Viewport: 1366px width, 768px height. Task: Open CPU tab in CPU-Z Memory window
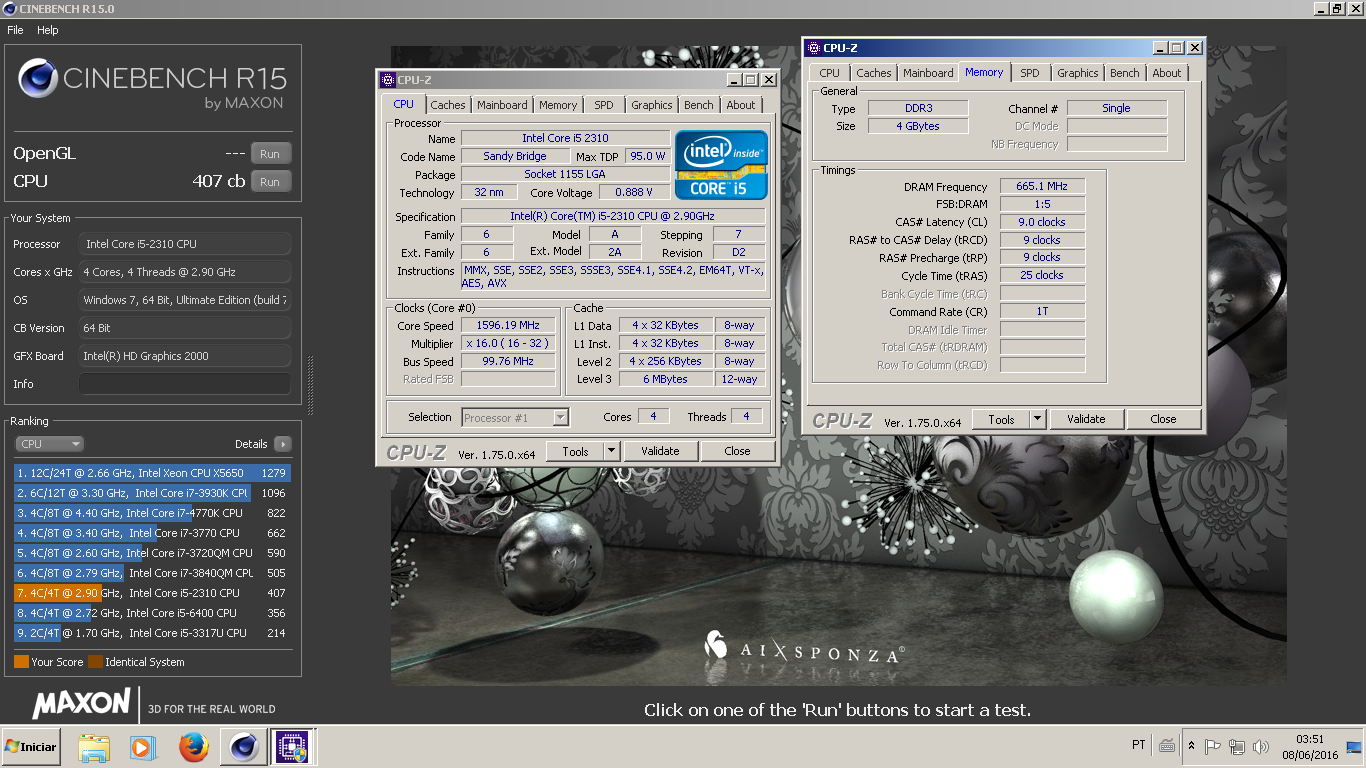tap(830, 73)
